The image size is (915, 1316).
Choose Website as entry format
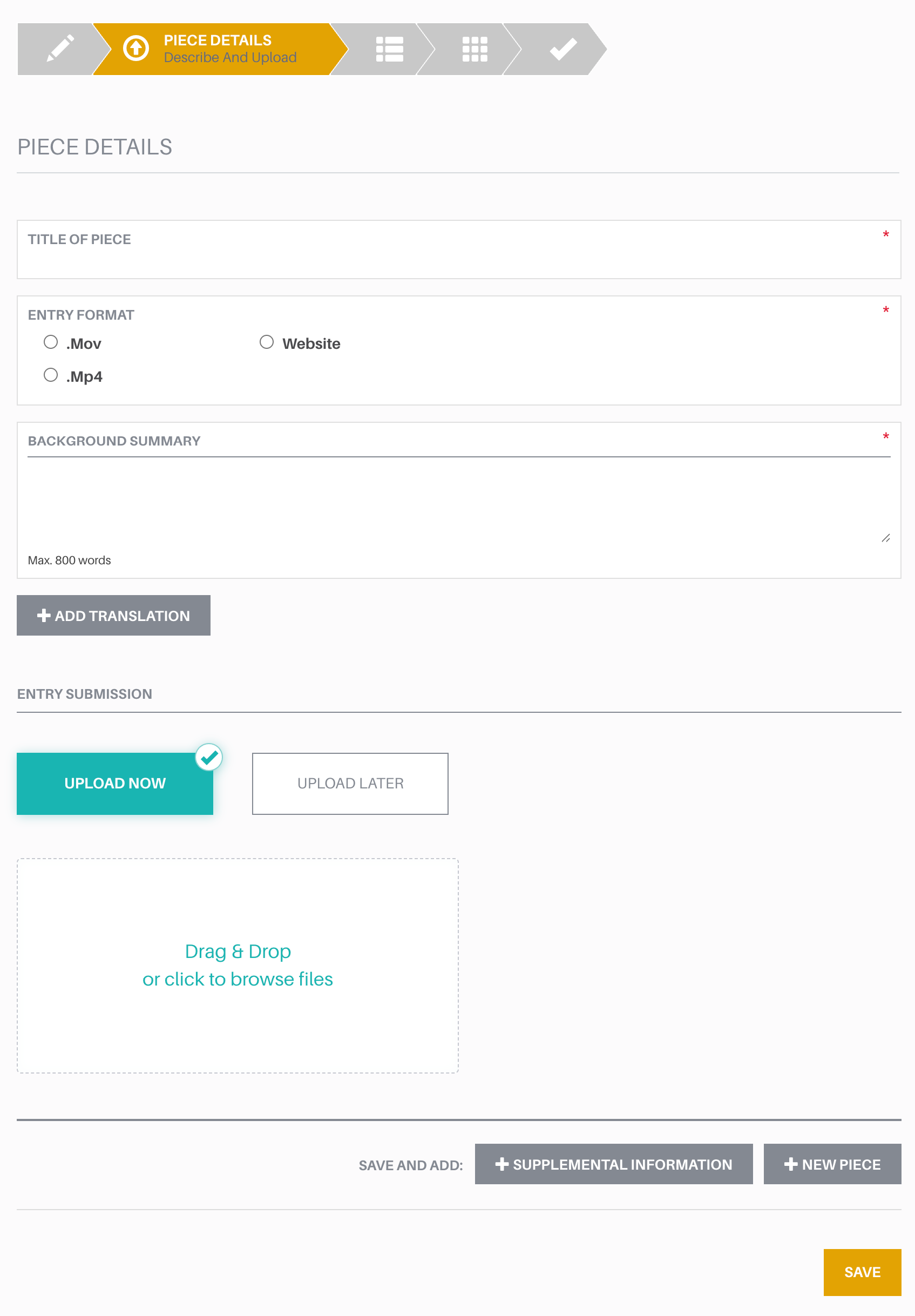click(x=267, y=342)
